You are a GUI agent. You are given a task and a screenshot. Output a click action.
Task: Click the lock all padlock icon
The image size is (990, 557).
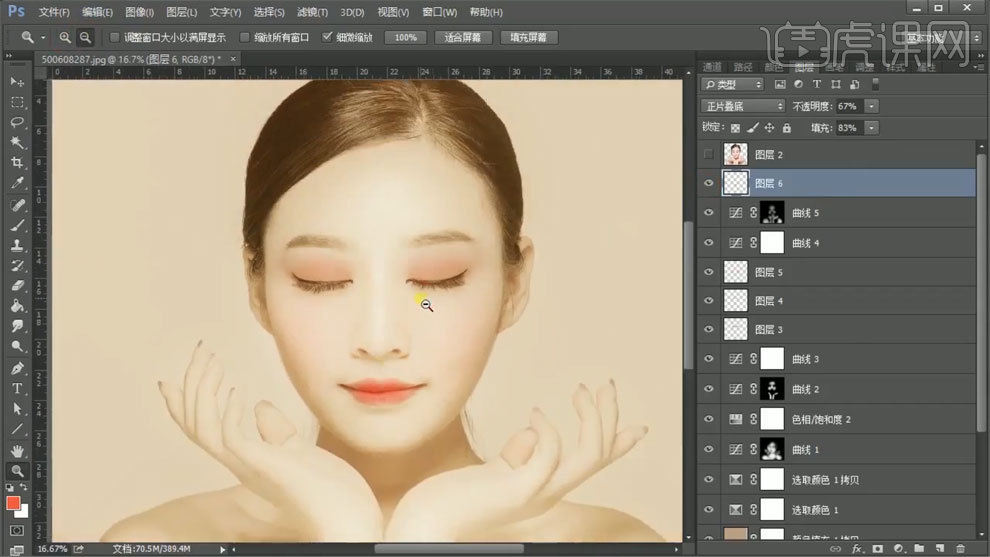(x=786, y=128)
